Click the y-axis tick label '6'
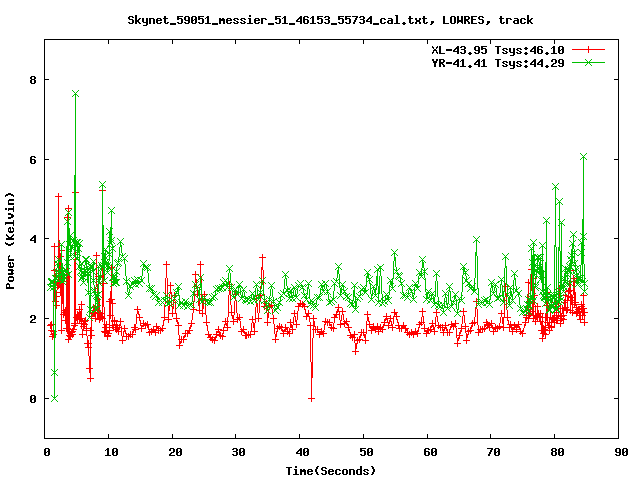 33,160
